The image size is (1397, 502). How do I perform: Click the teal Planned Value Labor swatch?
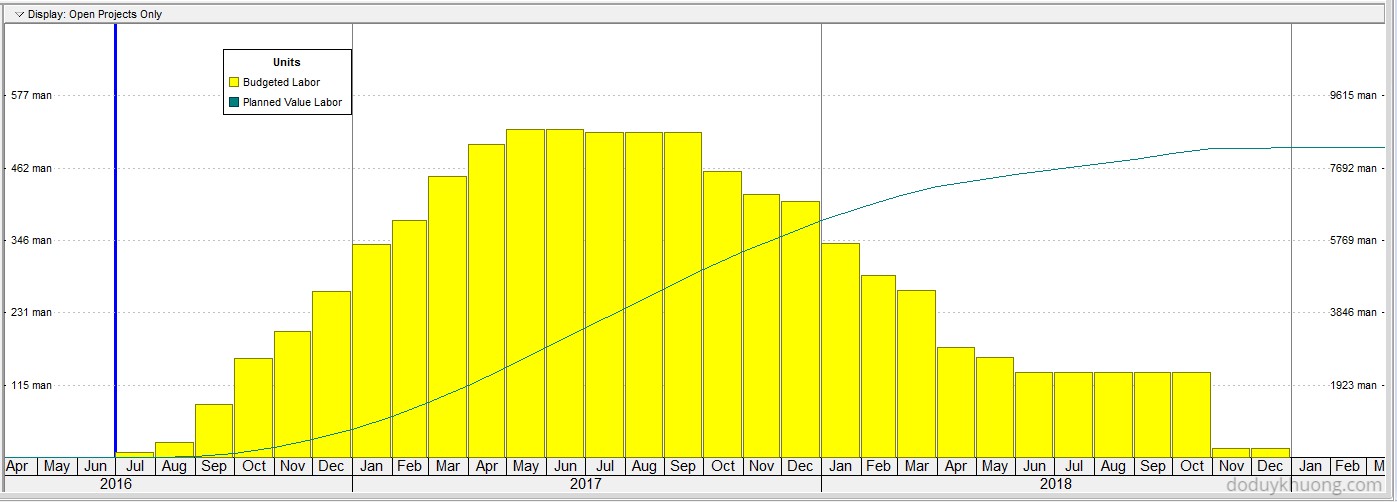[x=234, y=102]
